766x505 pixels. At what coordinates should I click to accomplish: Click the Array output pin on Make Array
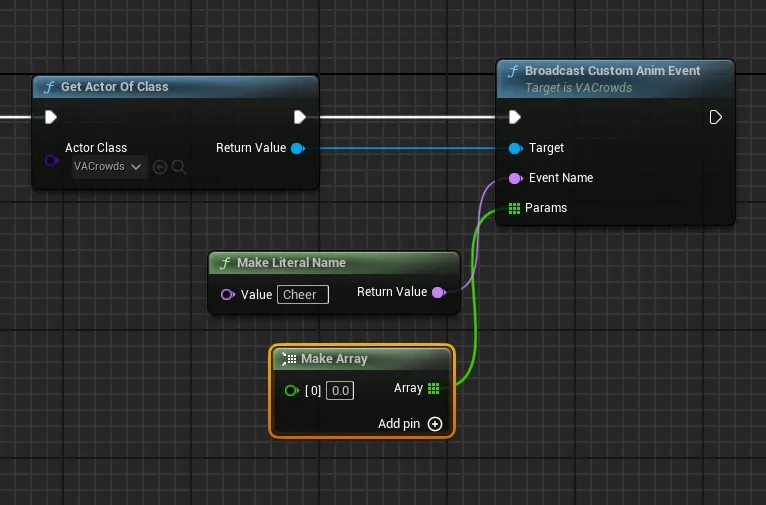point(433,388)
